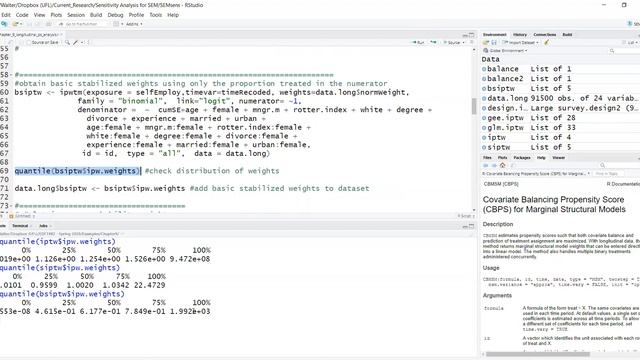The width and height of the screenshot is (640, 360).
Task: Expand the bsiptw object in Environment
Action: click(484, 89)
